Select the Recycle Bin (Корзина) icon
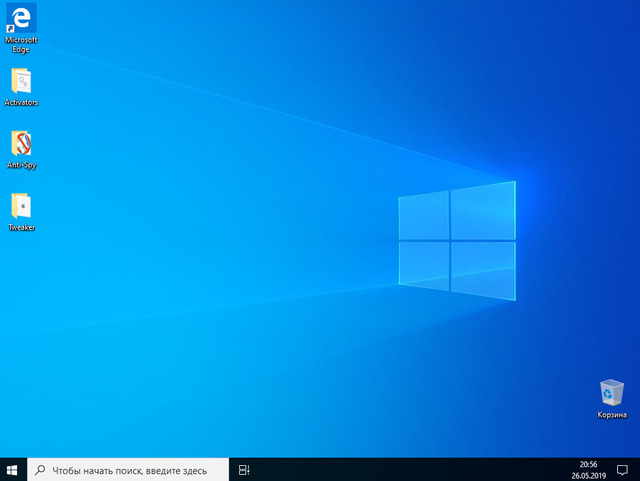Image resolution: width=640 pixels, height=481 pixels. pos(611,393)
